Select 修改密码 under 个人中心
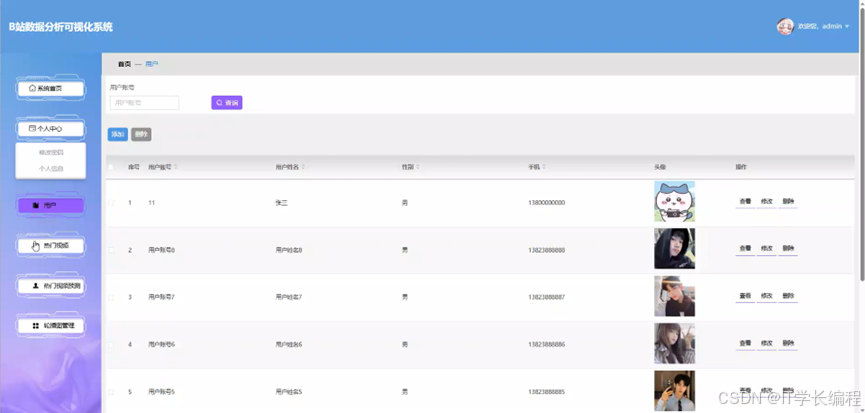Screen dimensions: 865x413 [x=51, y=152]
